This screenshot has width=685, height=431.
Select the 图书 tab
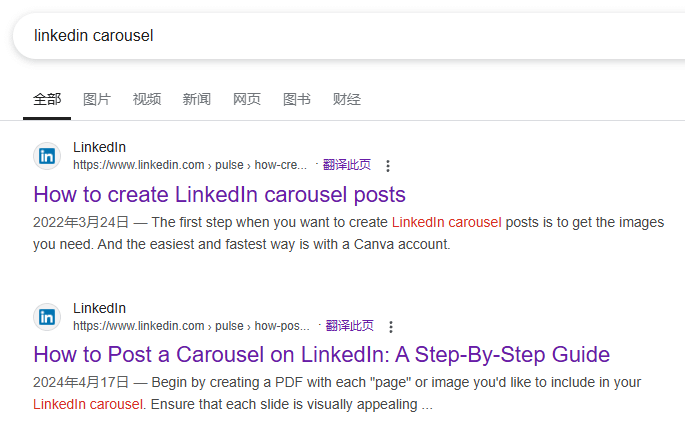297,100
